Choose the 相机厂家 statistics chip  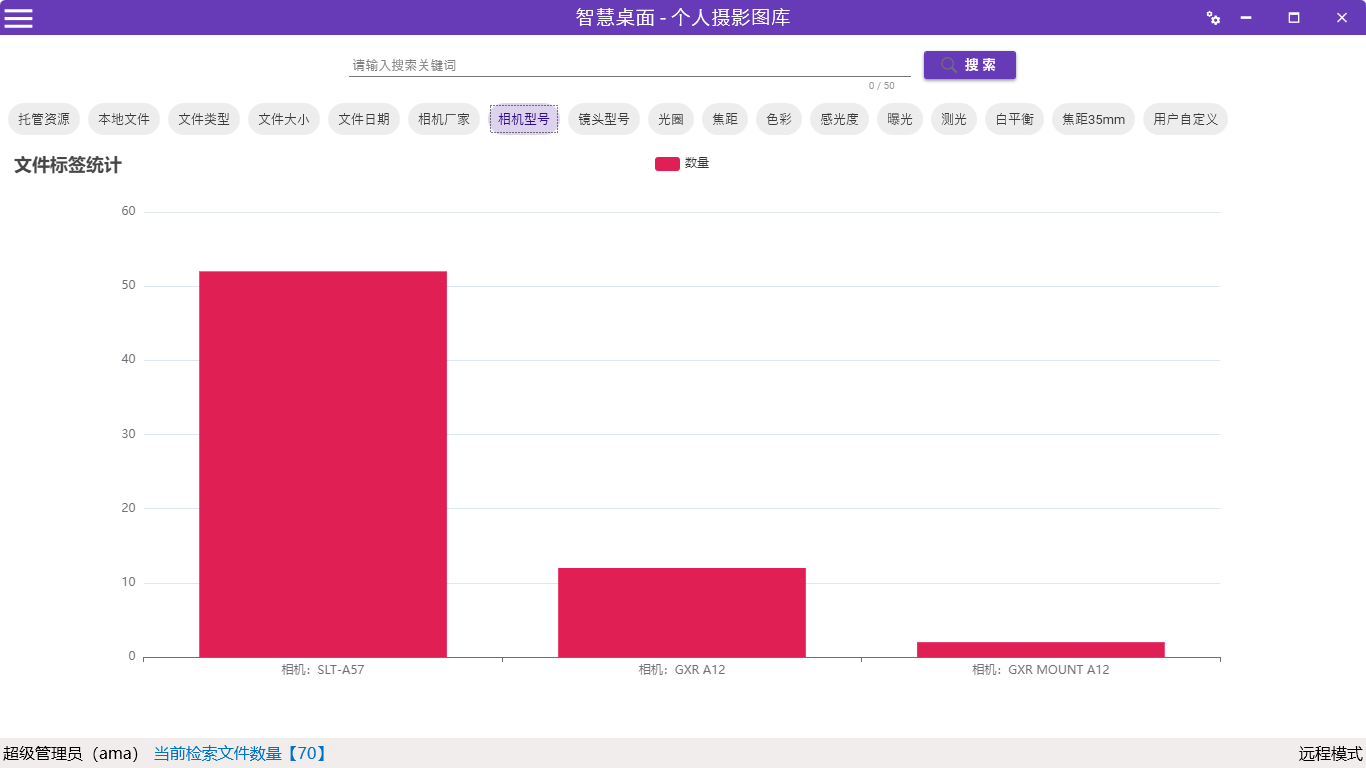point(444,119)
